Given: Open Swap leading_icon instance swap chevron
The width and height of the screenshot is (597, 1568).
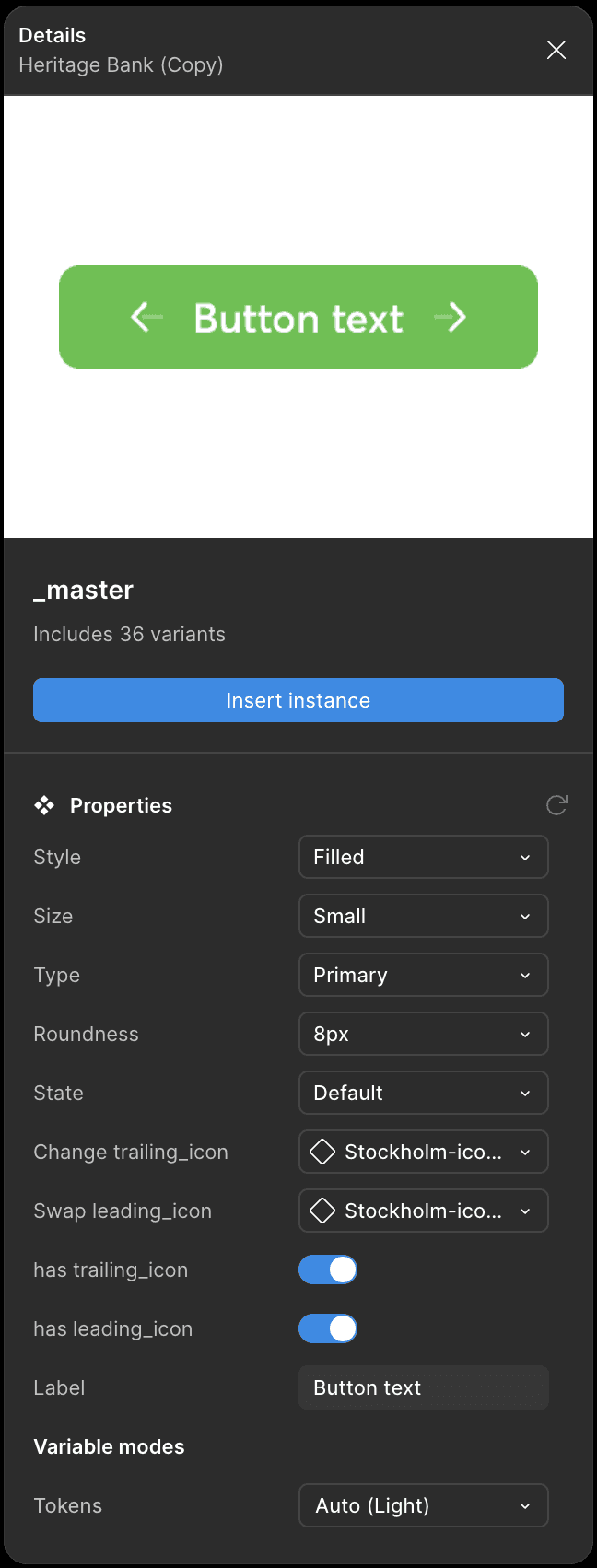Looking at the screenshot, I should [x=525, y=1211].
